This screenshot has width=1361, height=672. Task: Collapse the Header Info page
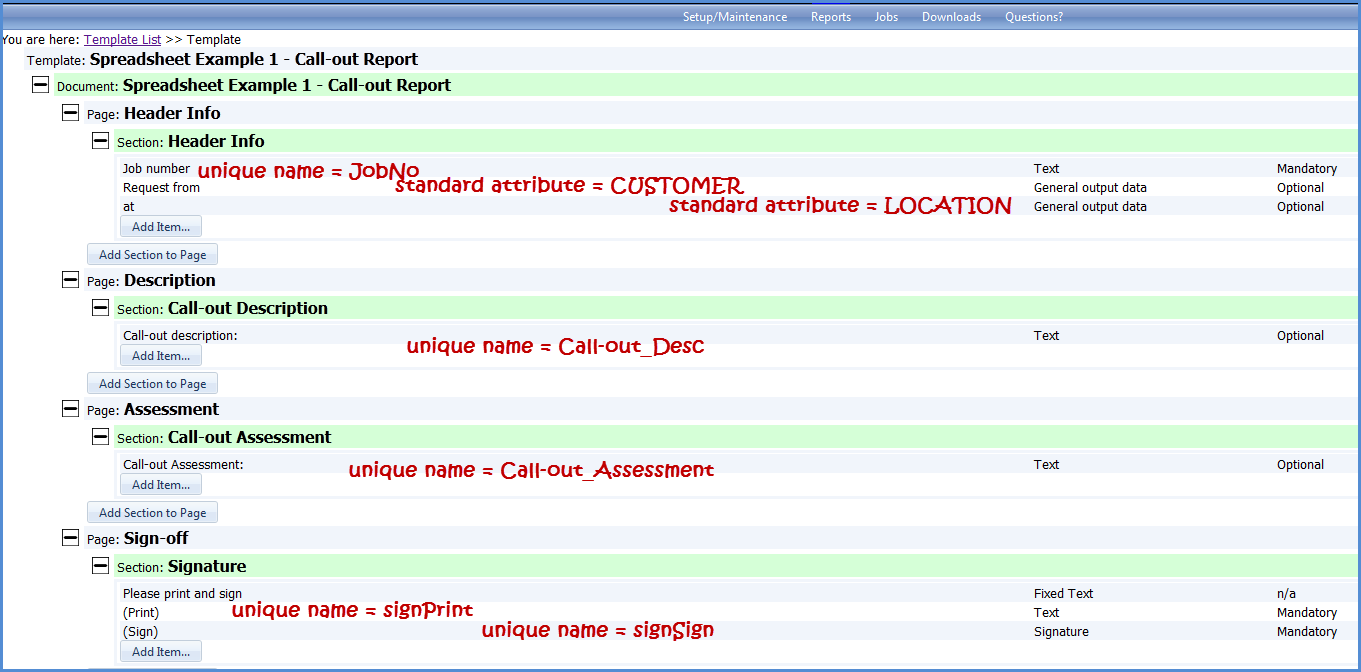(70, 113)
